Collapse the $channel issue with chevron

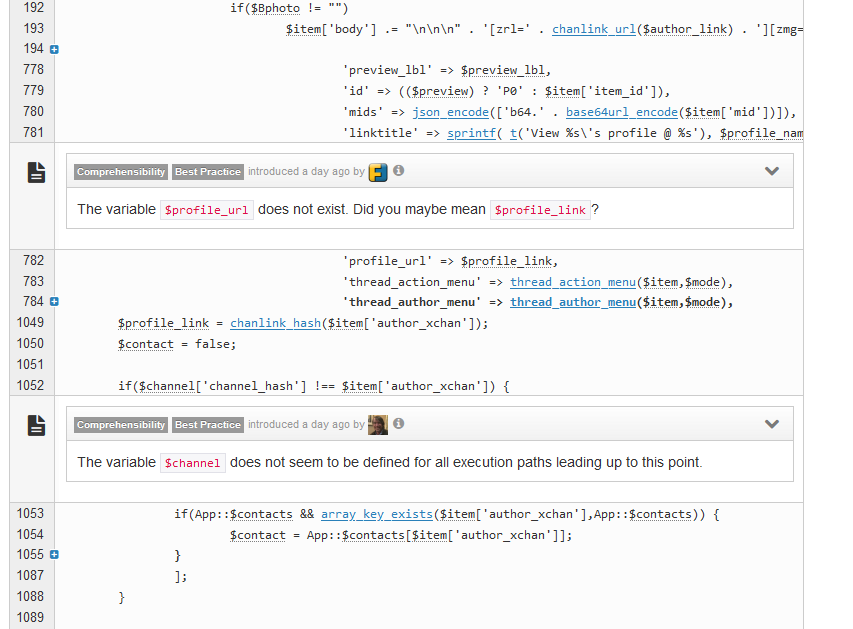tap(771, 424)
